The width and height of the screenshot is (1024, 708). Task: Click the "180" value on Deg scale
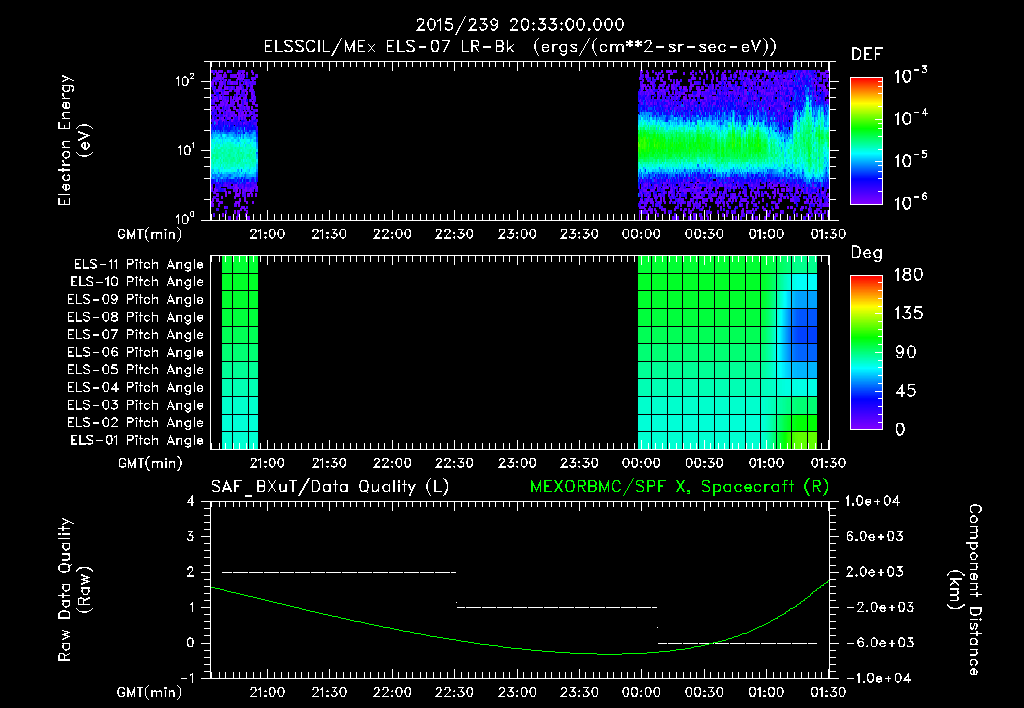pyautogui.click(x=908, y=275)
